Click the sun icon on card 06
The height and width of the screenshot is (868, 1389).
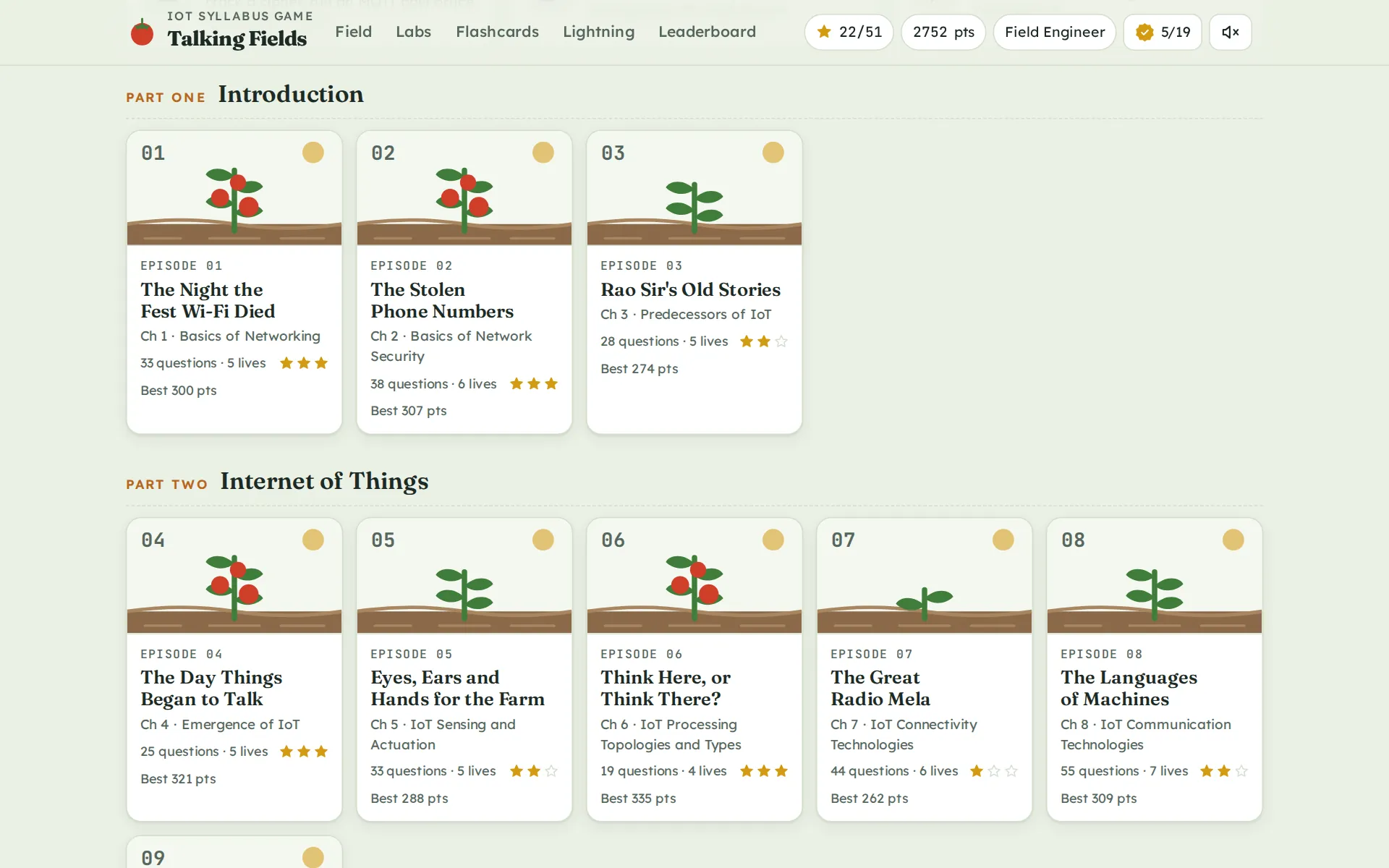coord(773,540)
